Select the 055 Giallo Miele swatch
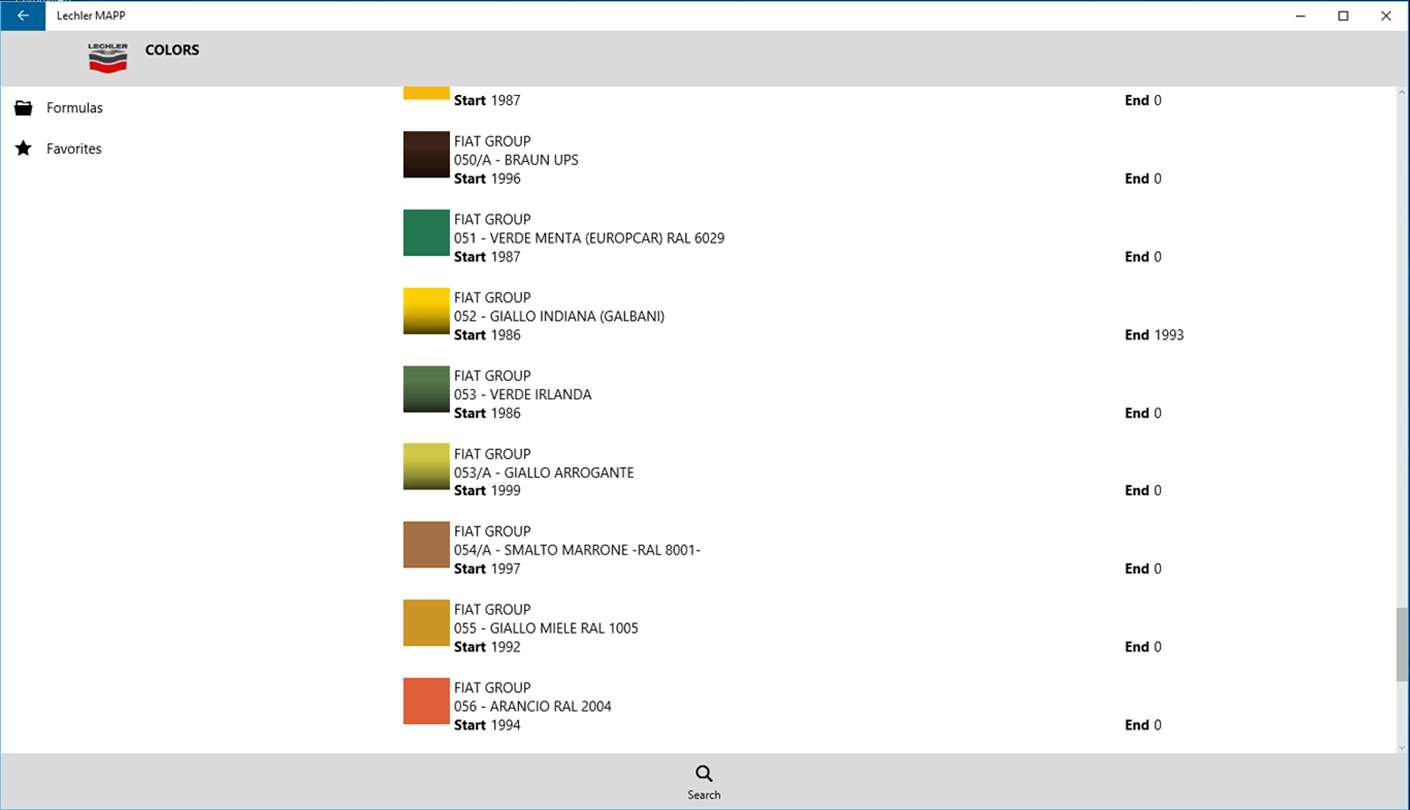The height and width of the screenshot is (810, 1410). pyautogui.click(x=426, y=623)
